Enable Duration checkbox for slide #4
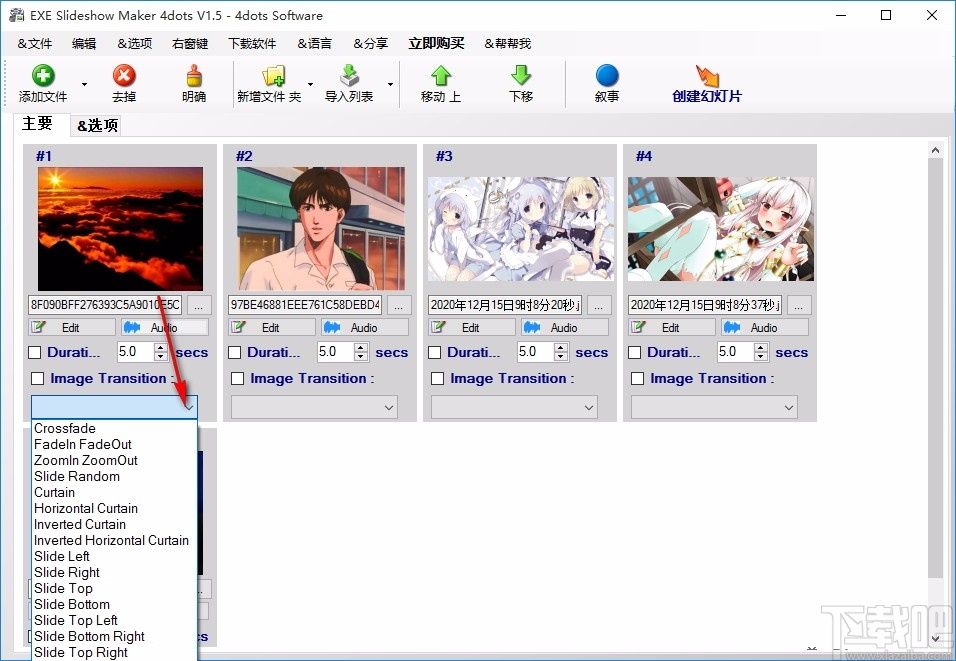 coord(637,352)
